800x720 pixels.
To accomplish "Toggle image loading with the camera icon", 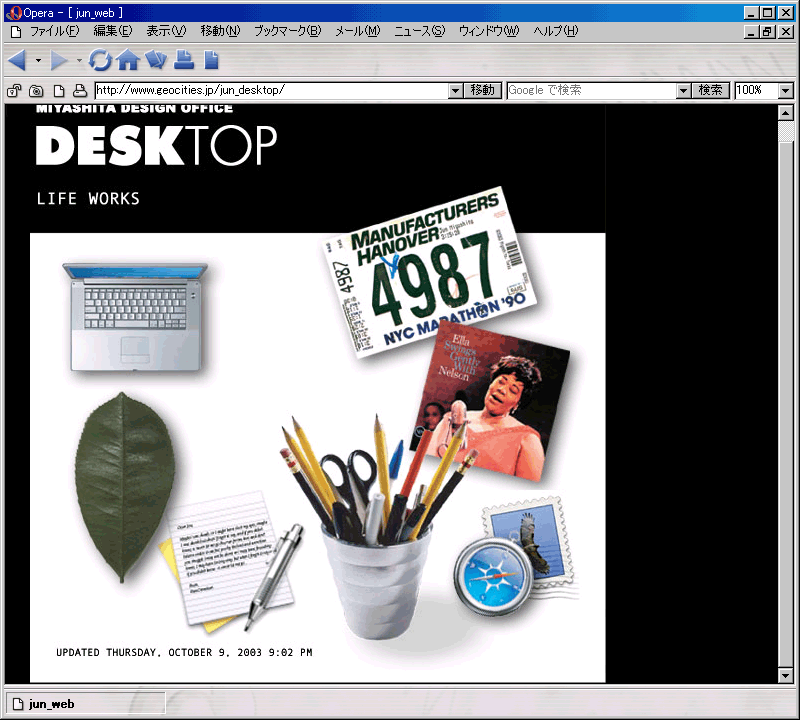I will (x=36, y=91).
